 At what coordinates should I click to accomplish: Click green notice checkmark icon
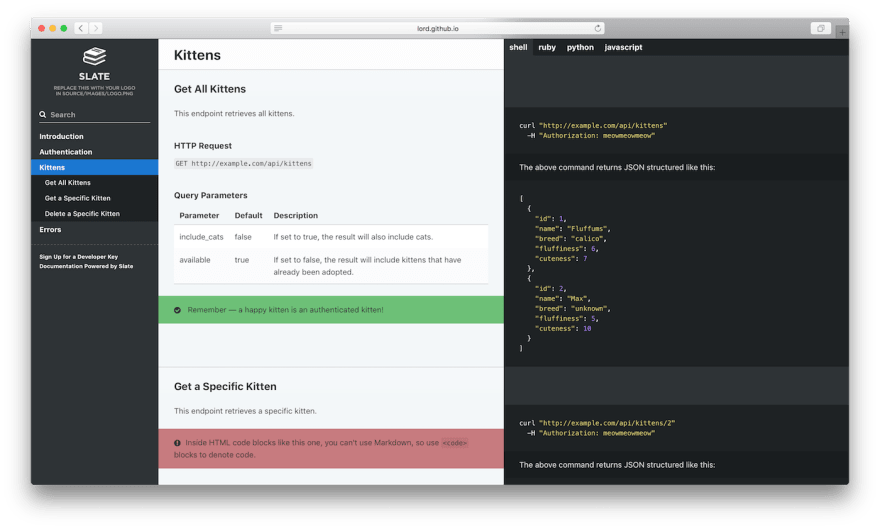point(177,310)
